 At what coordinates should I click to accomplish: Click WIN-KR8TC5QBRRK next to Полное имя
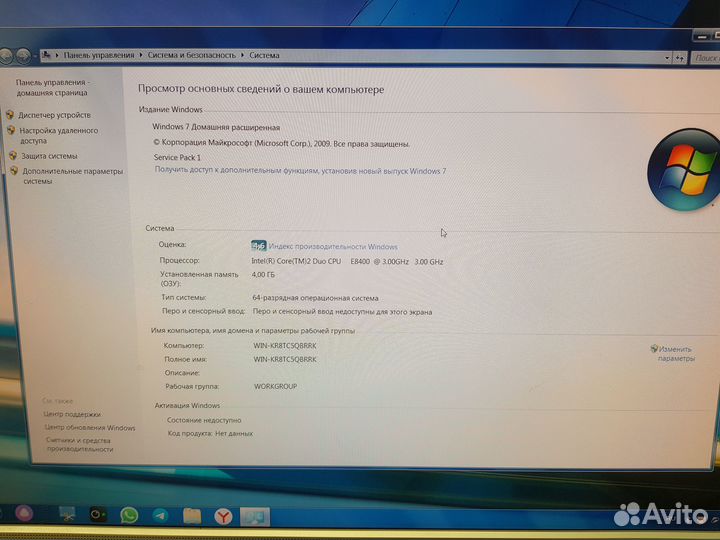click(x=285, y=360)
